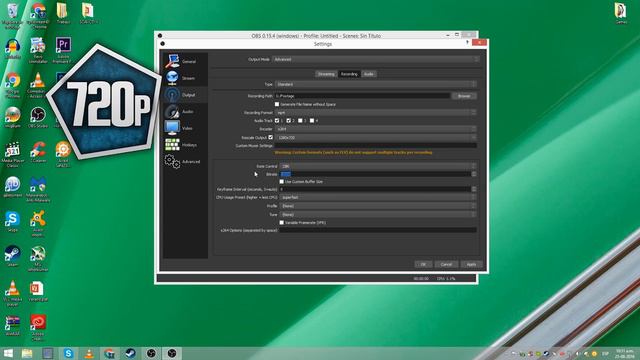Switch to the Streaming tab

[326, 74]
